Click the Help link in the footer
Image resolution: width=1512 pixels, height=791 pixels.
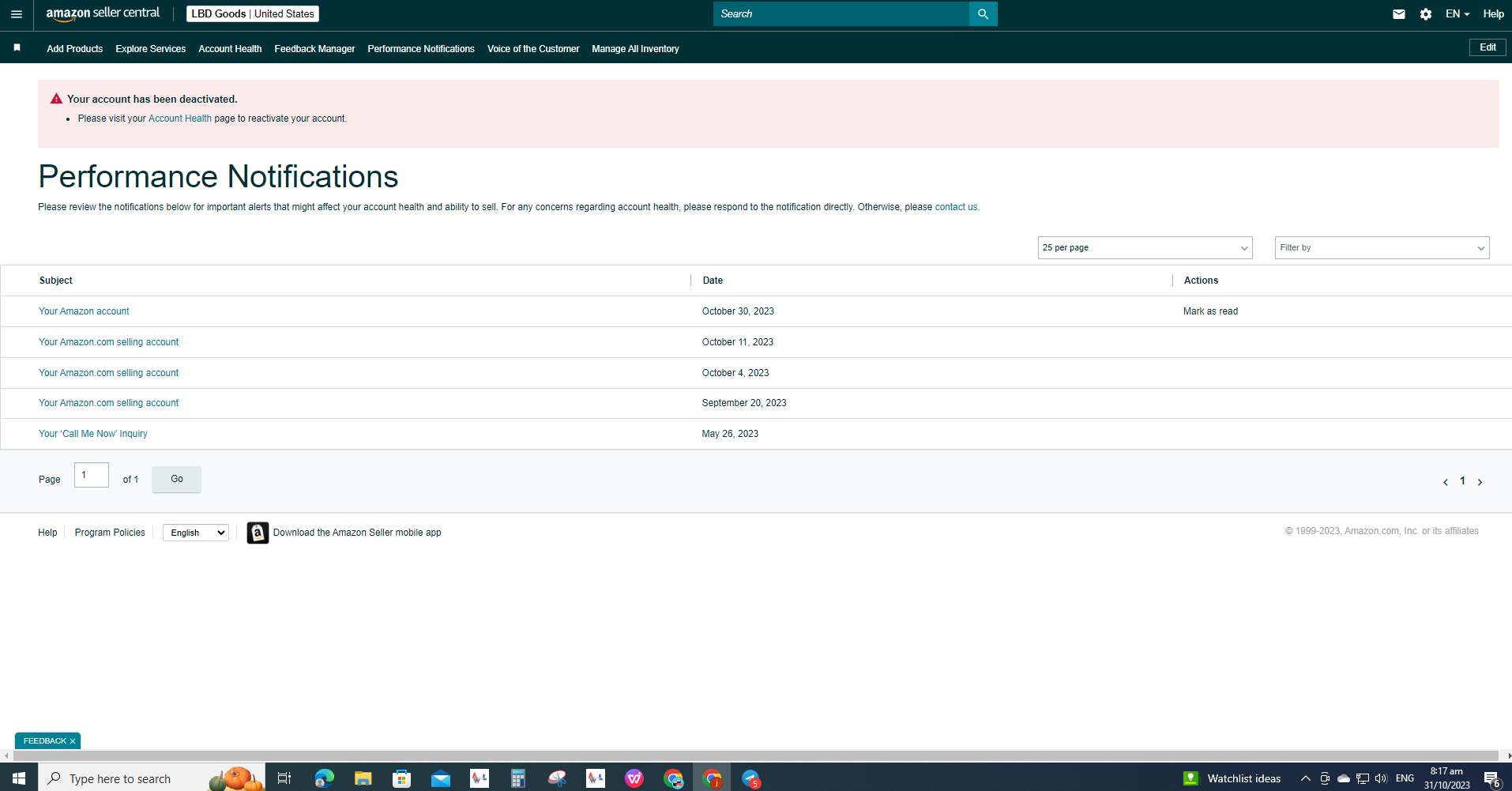(47, 533)
